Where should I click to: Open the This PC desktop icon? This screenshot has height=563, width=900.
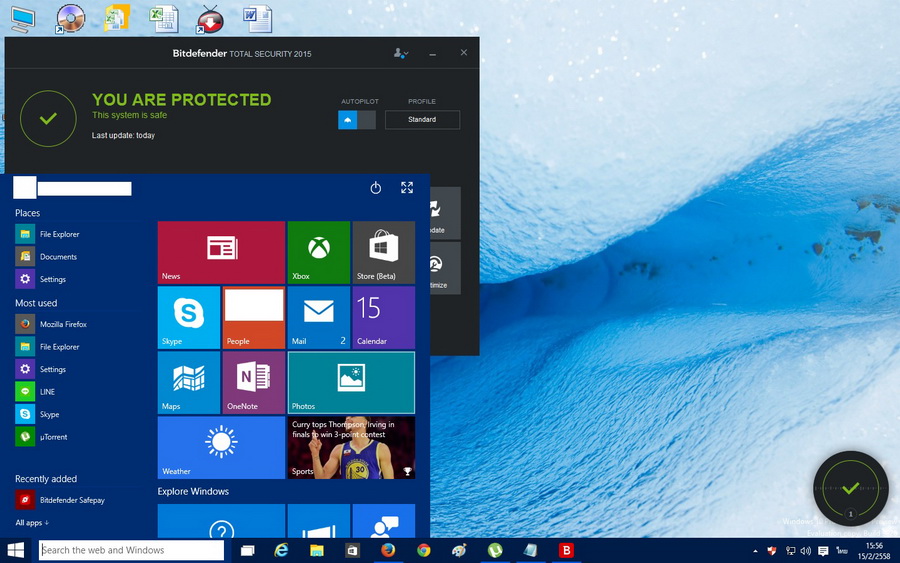tap(23, 19)
